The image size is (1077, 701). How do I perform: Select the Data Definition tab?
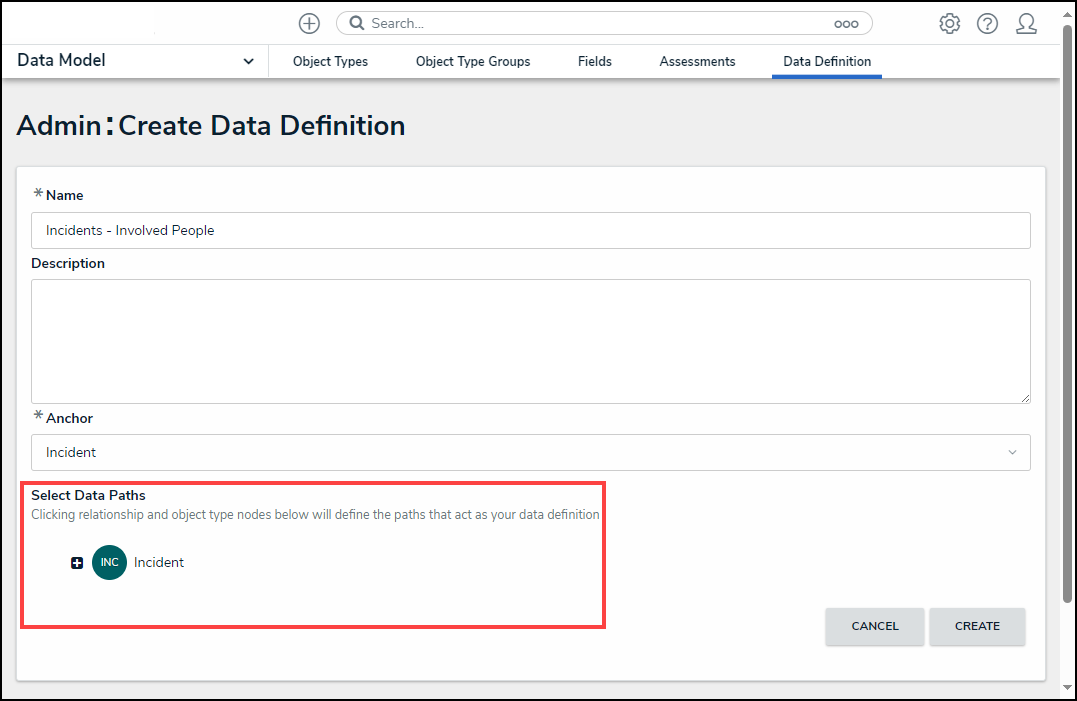coord(826,62)
